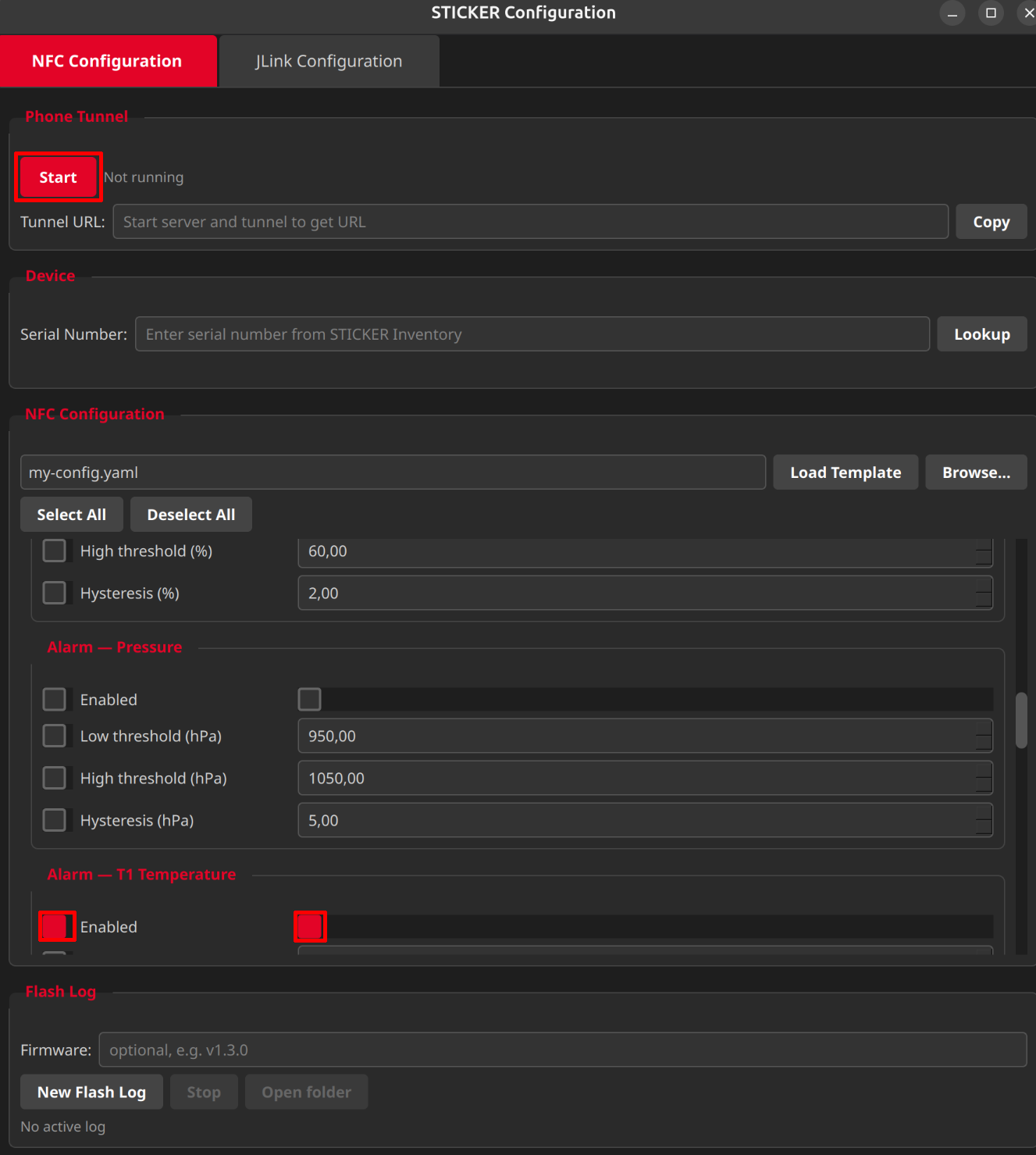Check the Low threshold (hPa) include box
This screenshot has height=1155, width=1036.
point(55,736)
